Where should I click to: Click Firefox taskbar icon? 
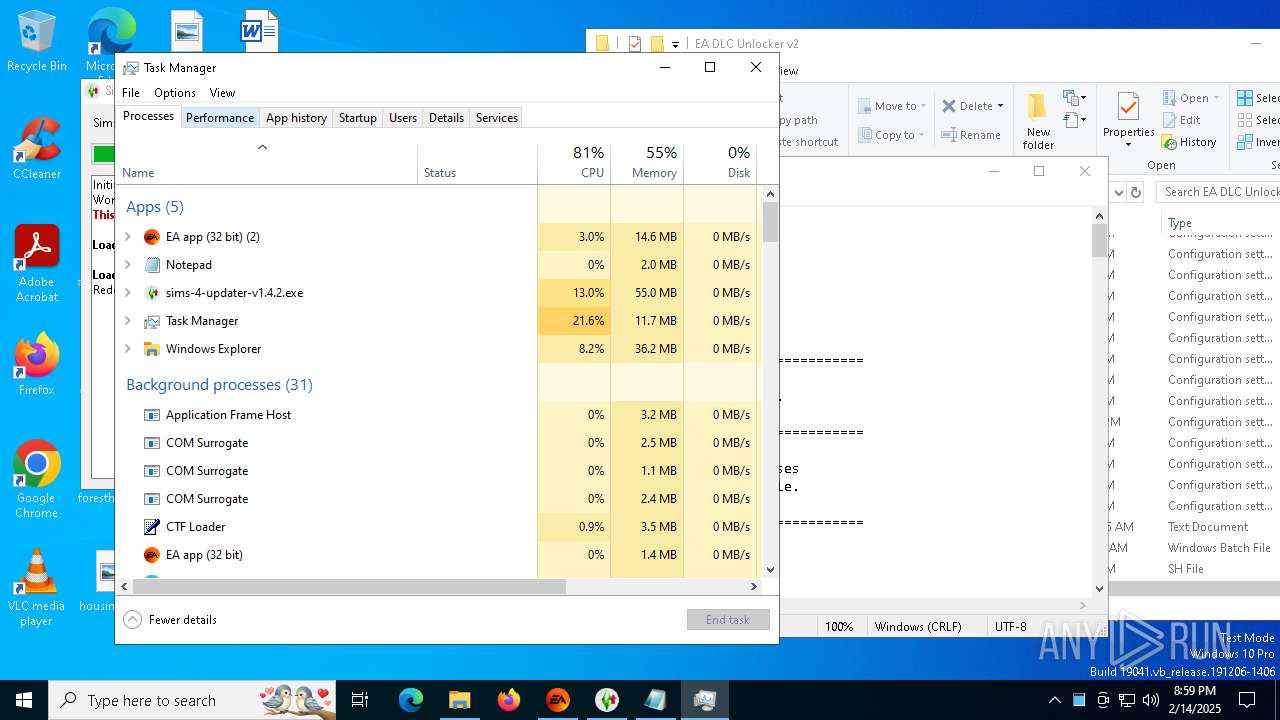(x=508, y=700)
